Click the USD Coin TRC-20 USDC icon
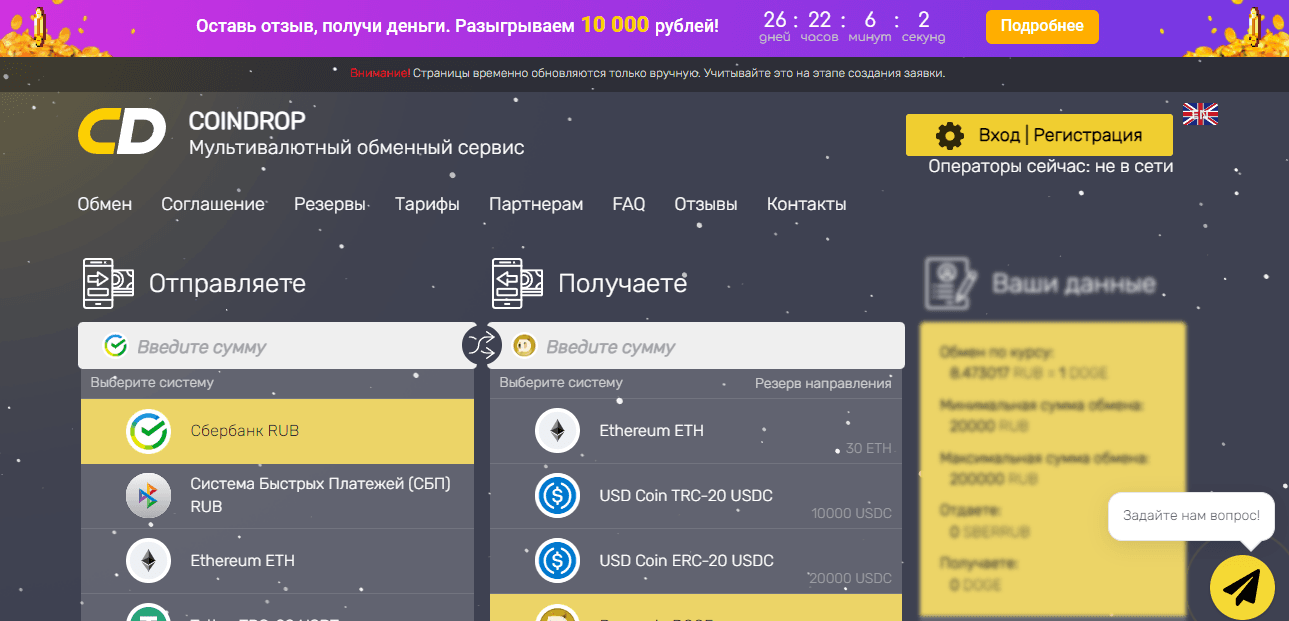Viewport: 1289px width, 621px height. click(557, 495)
